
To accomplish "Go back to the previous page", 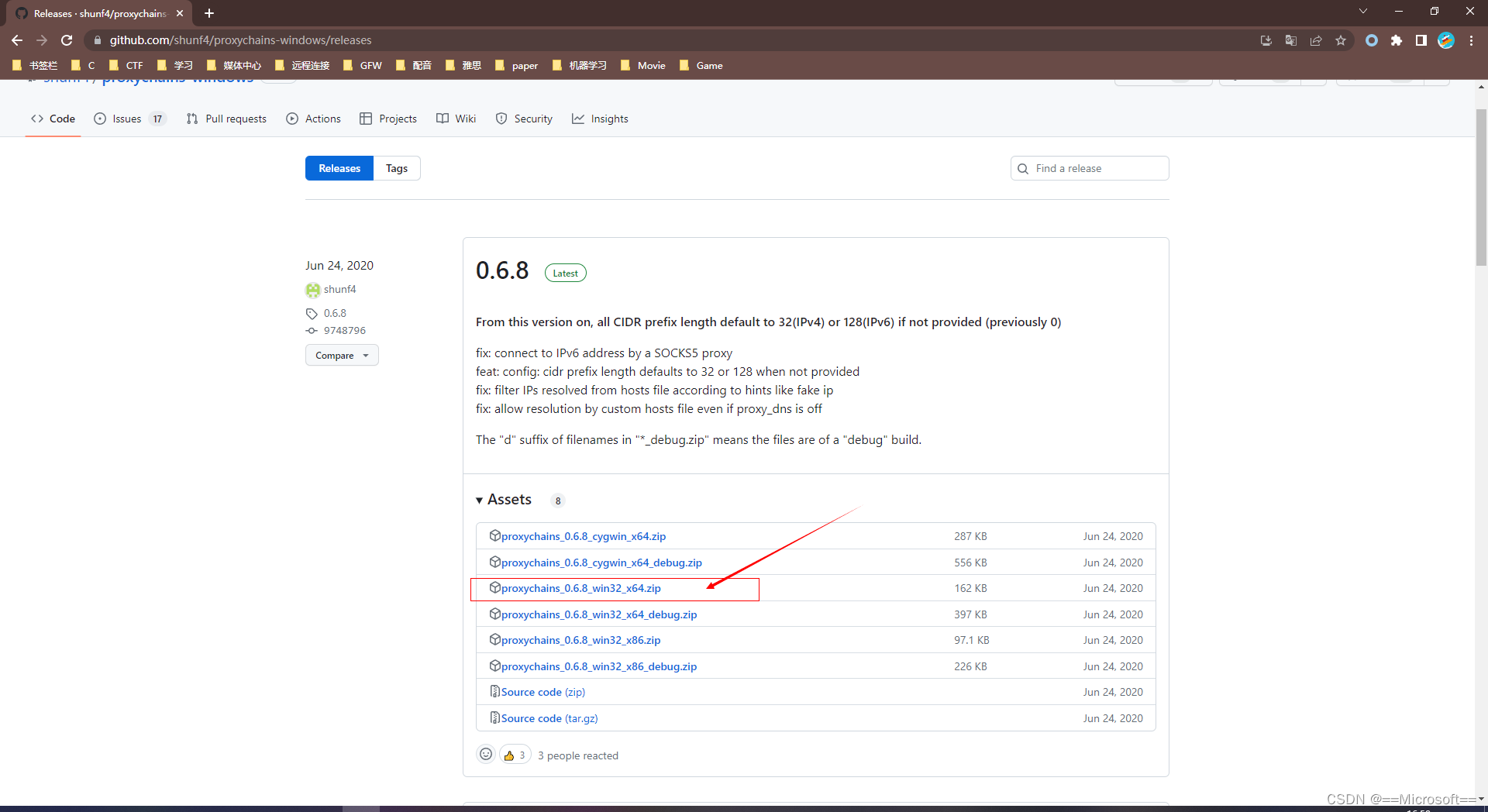I will click(17, 40).
